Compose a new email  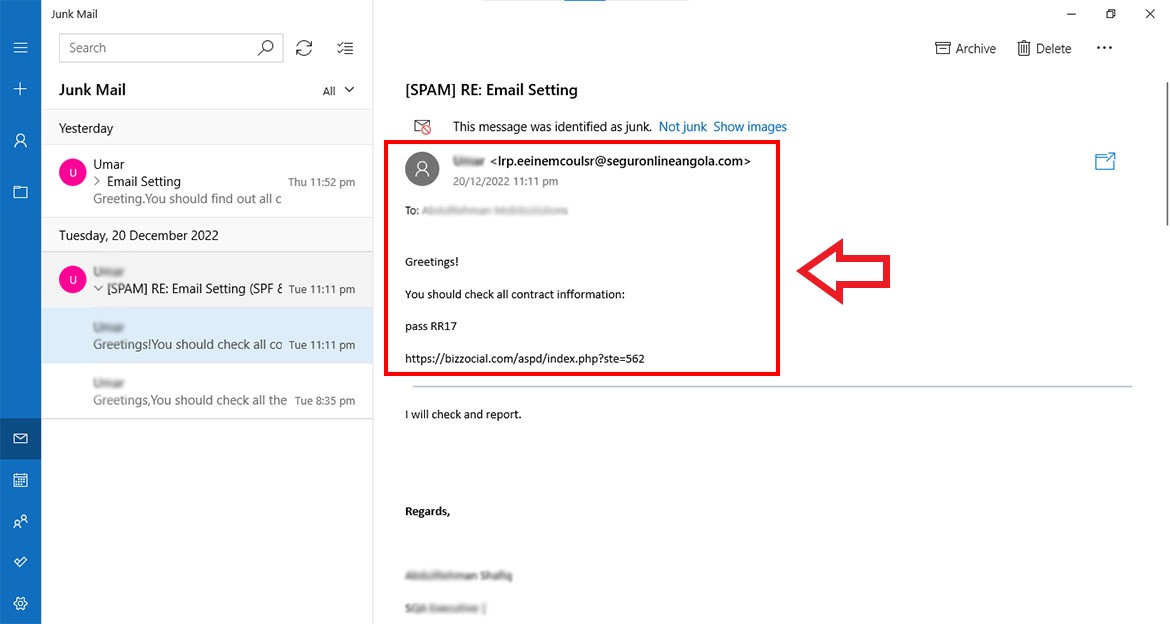click(x=20, y=88)
